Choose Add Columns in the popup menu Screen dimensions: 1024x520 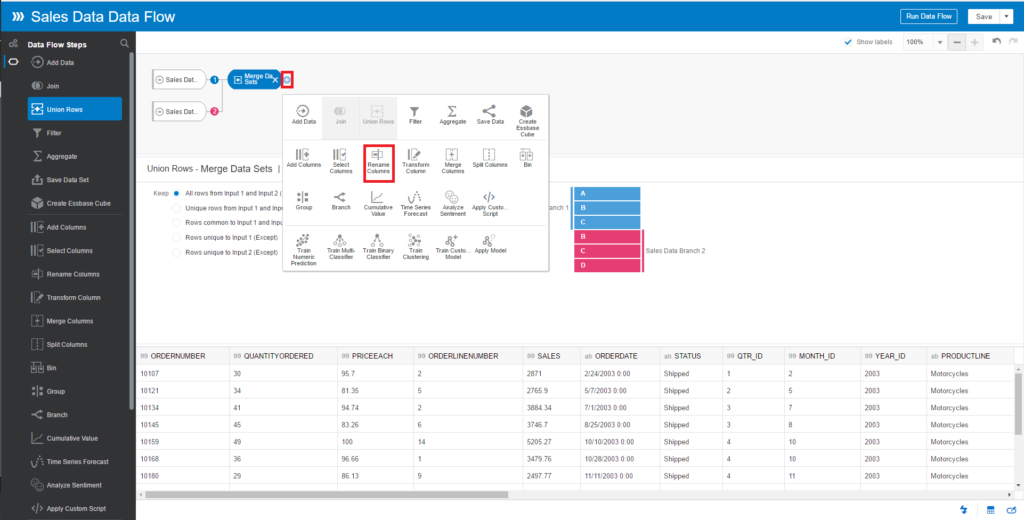point(302,158)
